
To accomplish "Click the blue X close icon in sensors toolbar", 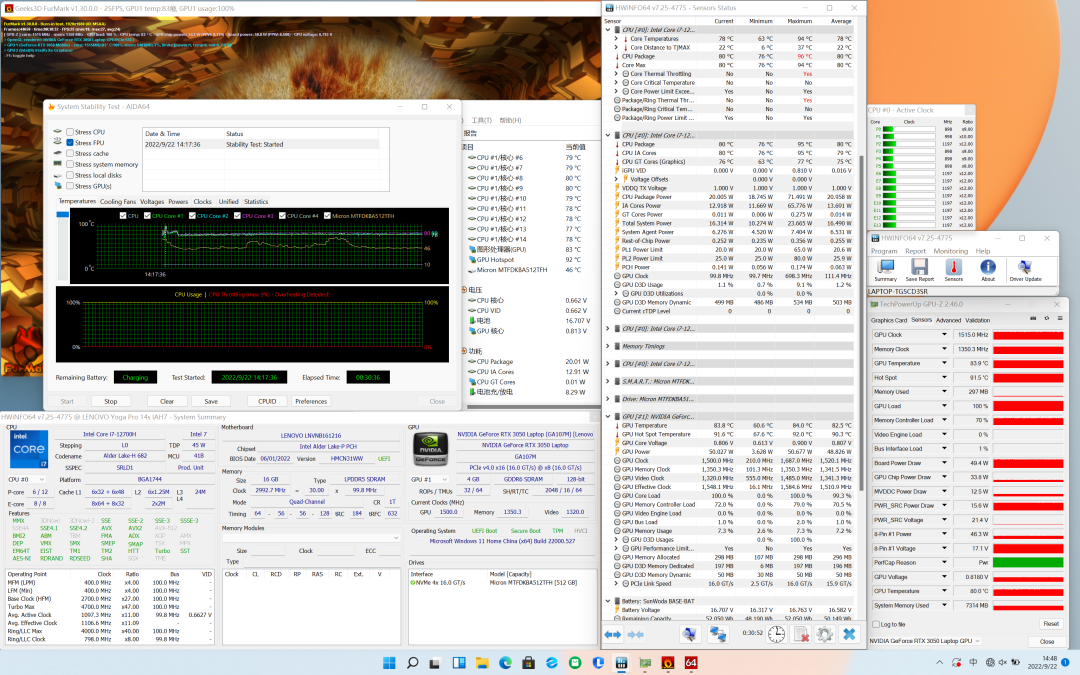I will coord(849,634).
